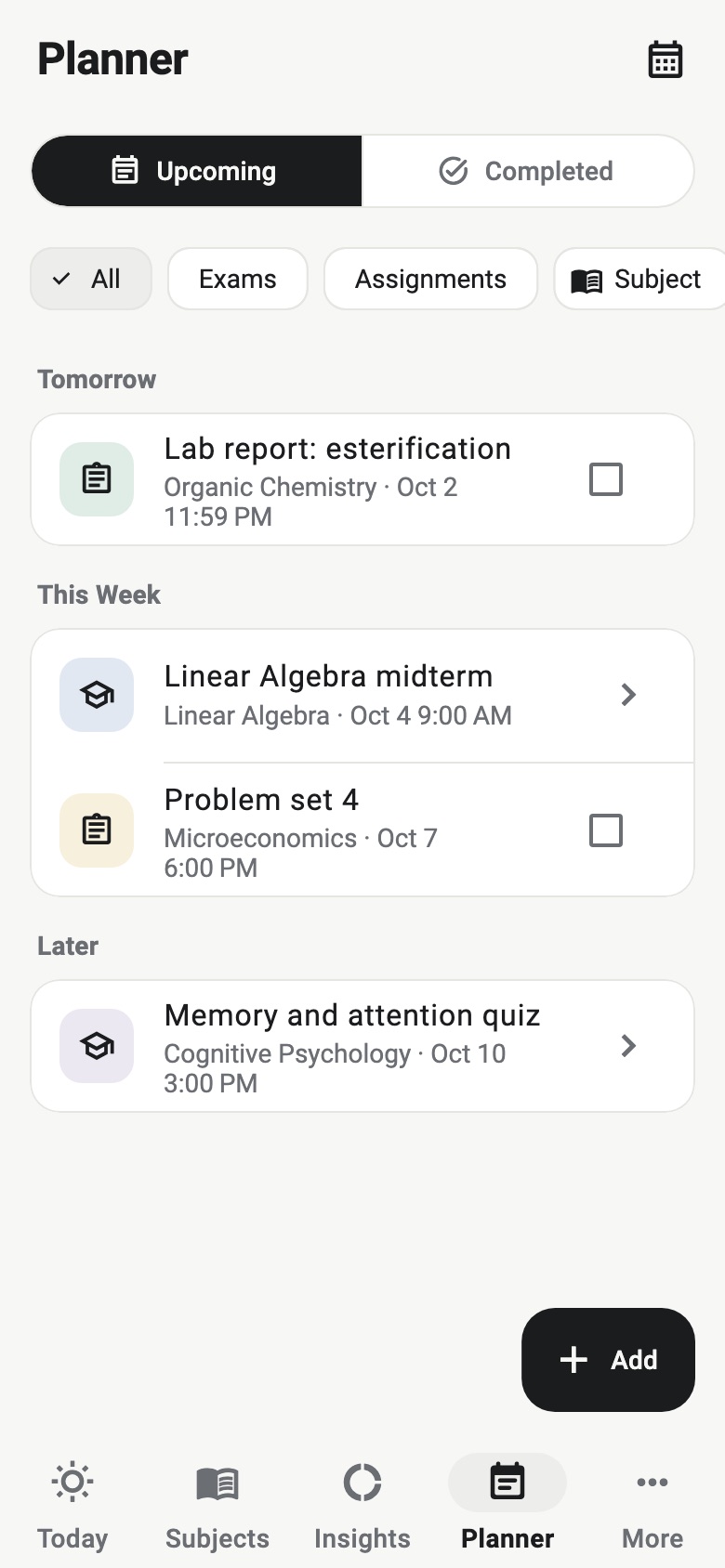Open the More dots menu
The width and height of the screenshot is (725, 1568).
coord(652,1483)
